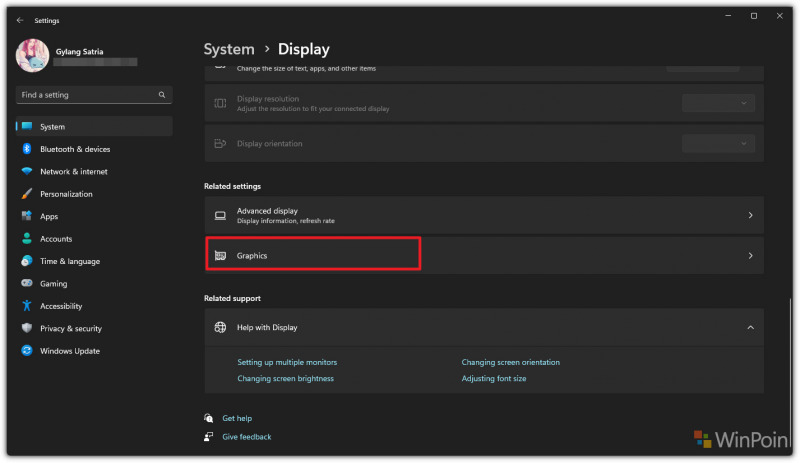Open Privacy & security settings
Image resolution: width=800 pixels, height=463 pixels.
pos(94,329)
